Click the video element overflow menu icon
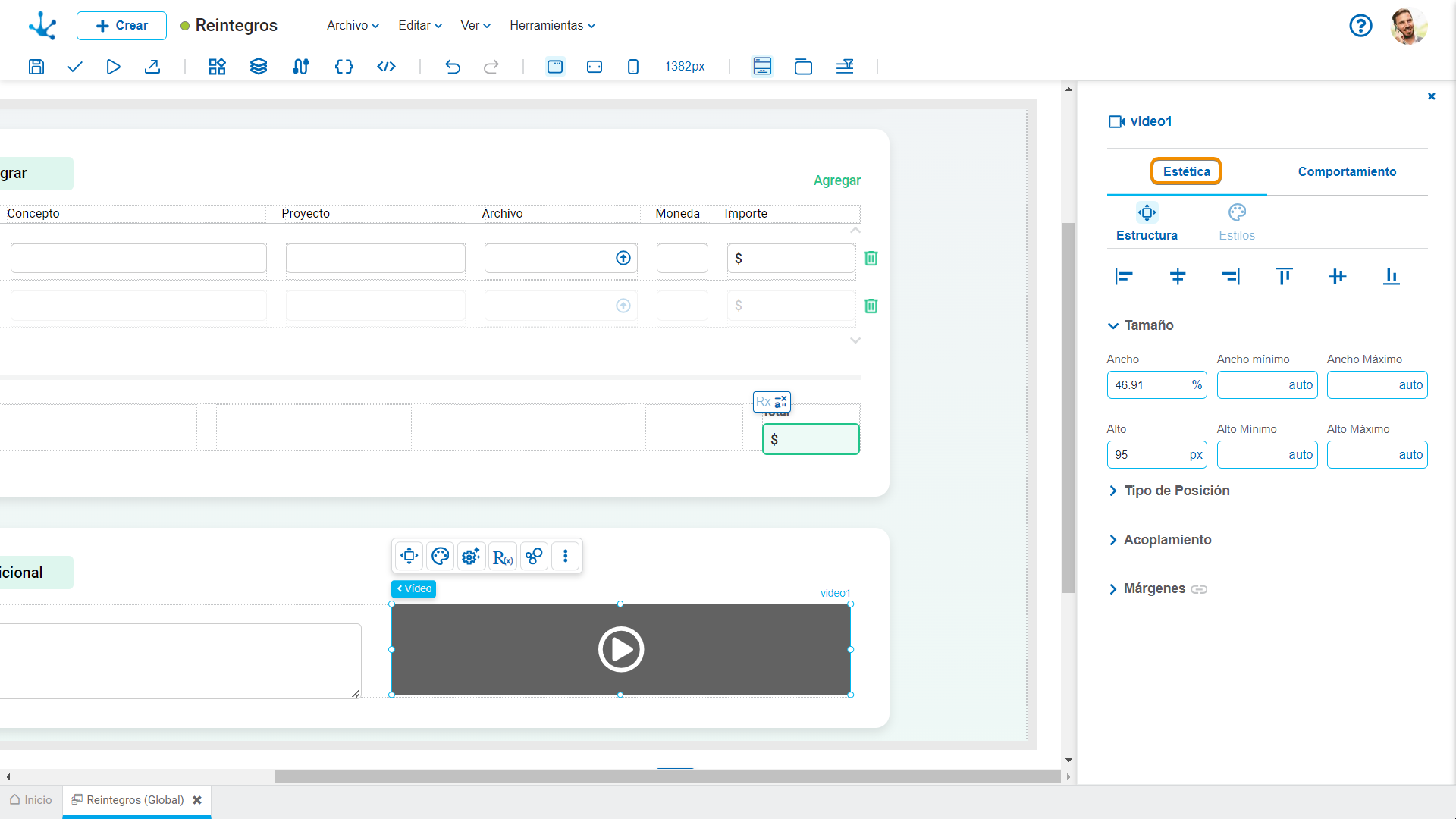The width and height of the screenshot is (1456, 819). pos(565,556)
